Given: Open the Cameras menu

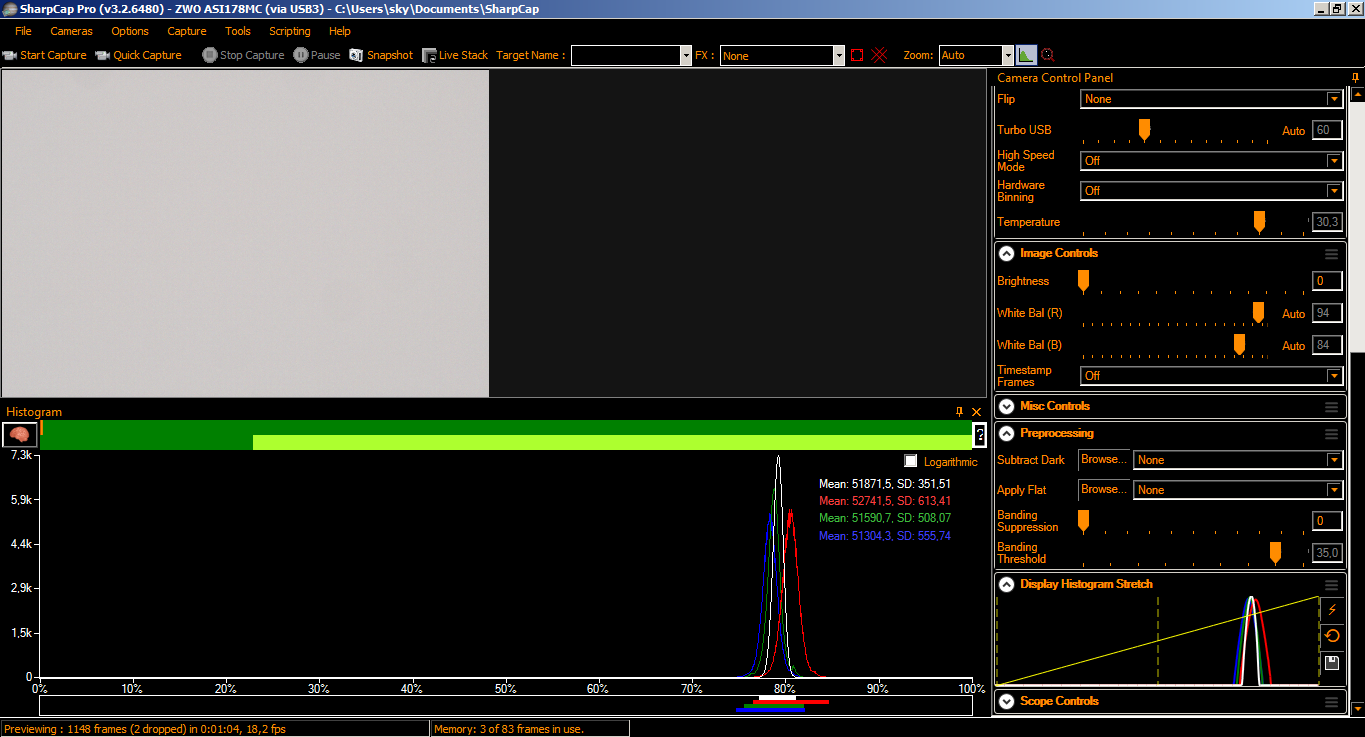Looking at the screenshot, I should (71, 31).
